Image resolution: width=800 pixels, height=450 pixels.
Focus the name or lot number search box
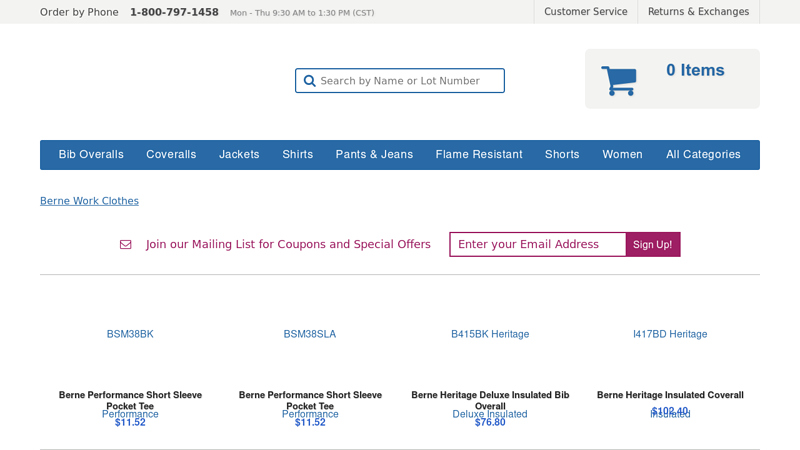coord(400,81)
